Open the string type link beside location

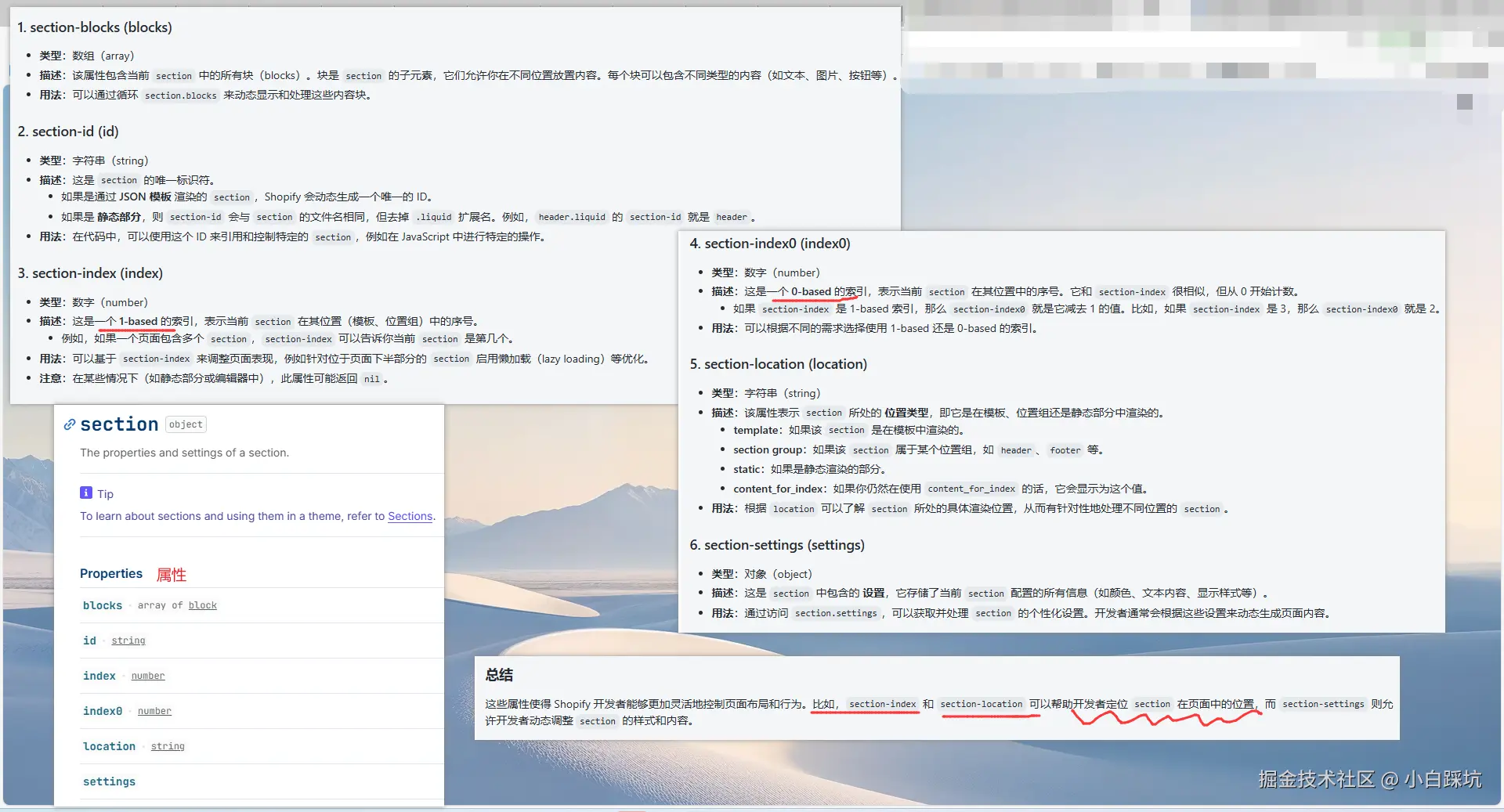pyautogui.click(x=168, y=746)
